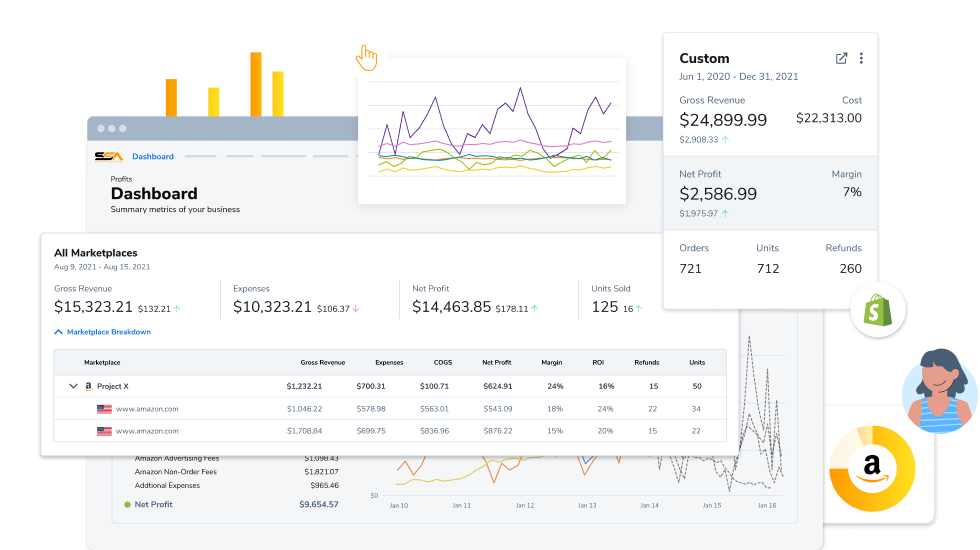
Task: Click the SSA logo in header
Action: 108,156
